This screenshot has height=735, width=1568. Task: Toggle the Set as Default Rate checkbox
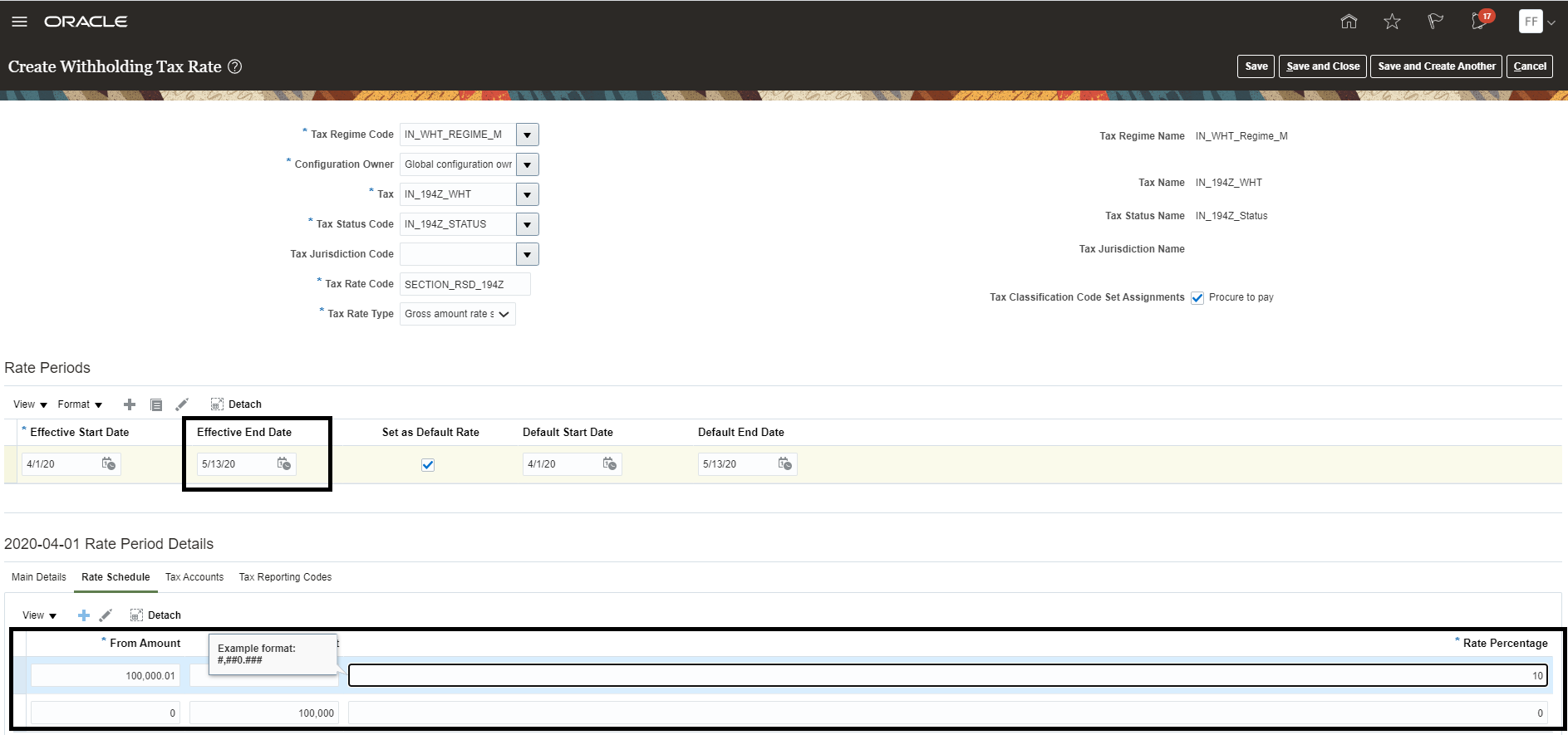(428, 465)
